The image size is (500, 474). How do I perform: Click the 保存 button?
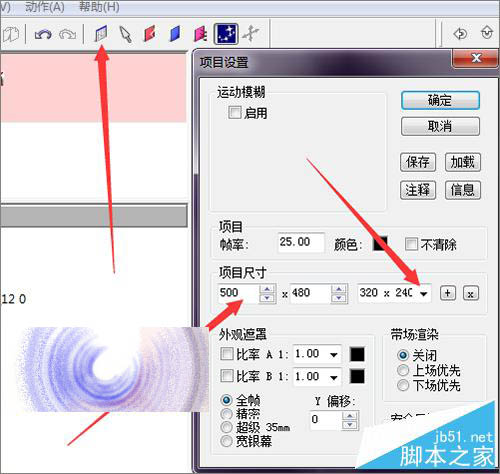(418, 162)
